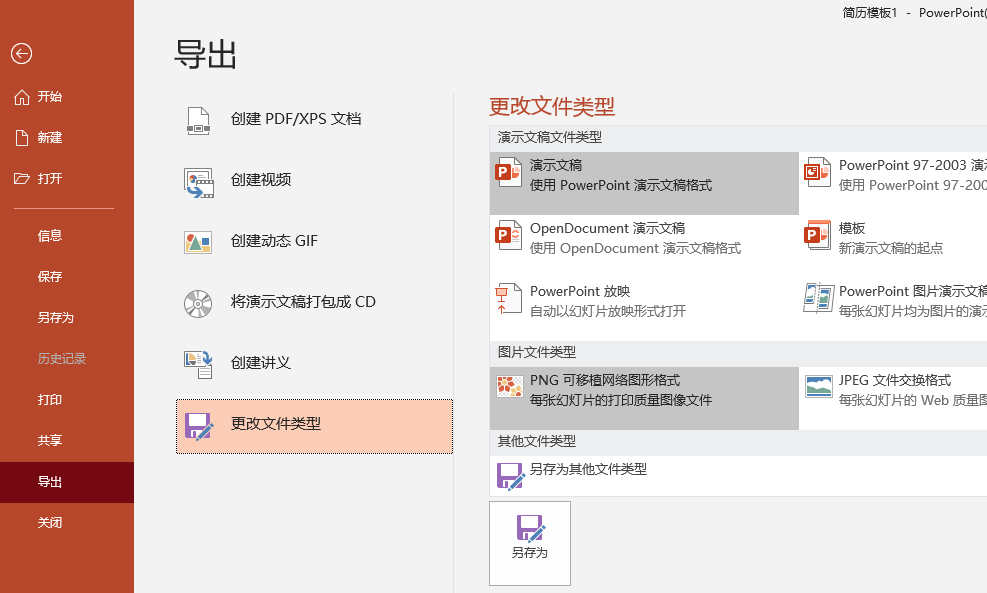987x593 pixels.
Task: Select 保存 in the sidebar
Action: [67, 277]
